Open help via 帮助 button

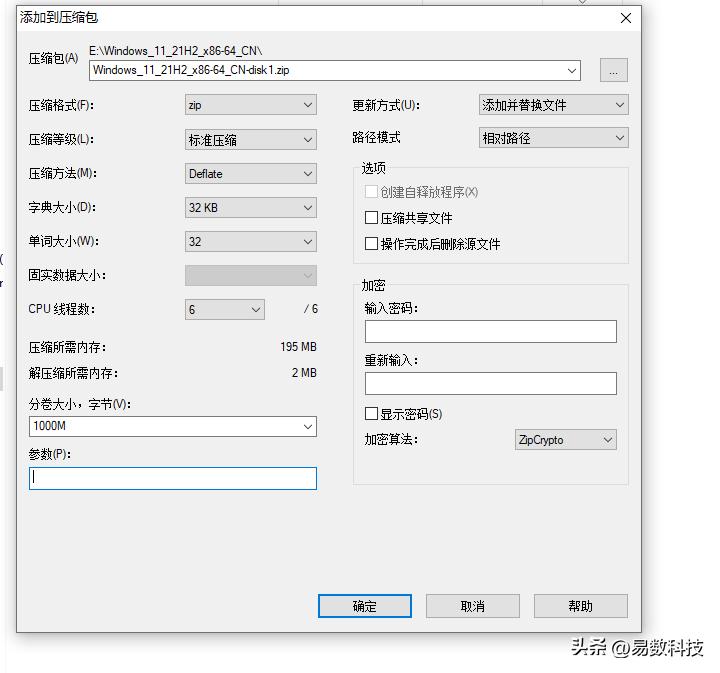click(580, 606)
